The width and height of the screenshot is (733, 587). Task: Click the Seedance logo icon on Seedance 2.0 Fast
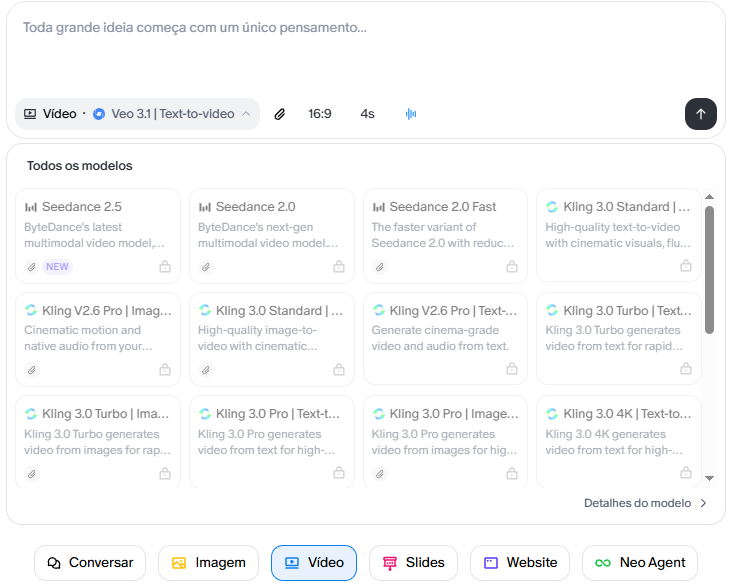379,207
